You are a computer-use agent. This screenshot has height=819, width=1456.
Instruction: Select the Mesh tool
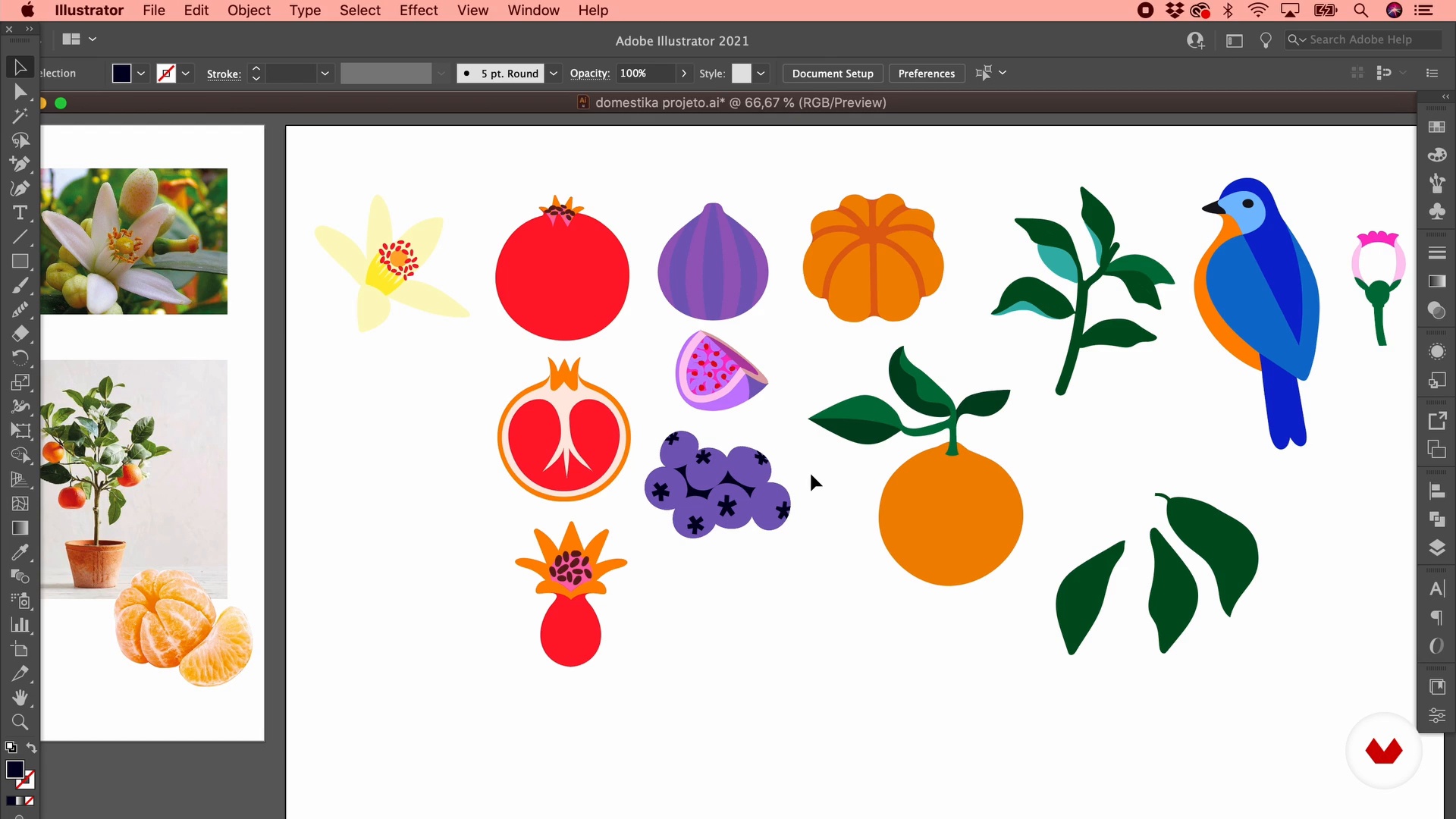tap(20, 504)
